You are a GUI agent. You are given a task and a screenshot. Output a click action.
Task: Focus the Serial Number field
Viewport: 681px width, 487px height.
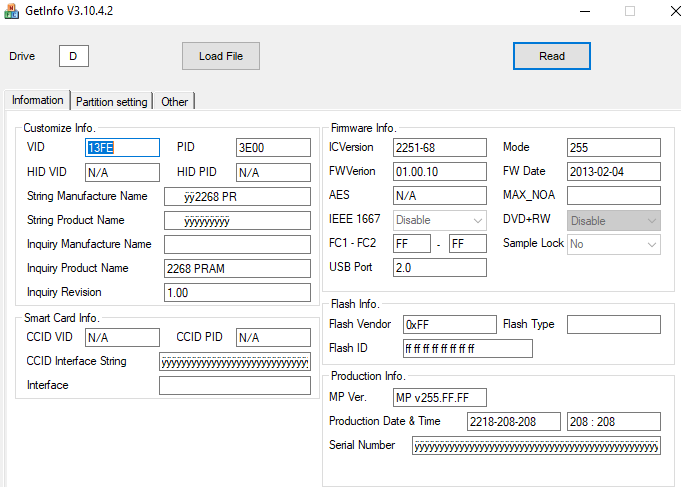pyautogui.click(x=536, y=446)
